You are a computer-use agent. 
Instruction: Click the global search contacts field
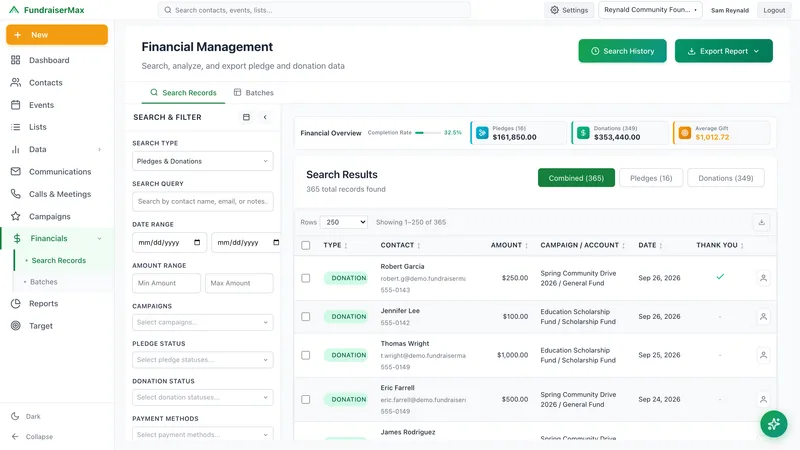click(x=314, y=10)
